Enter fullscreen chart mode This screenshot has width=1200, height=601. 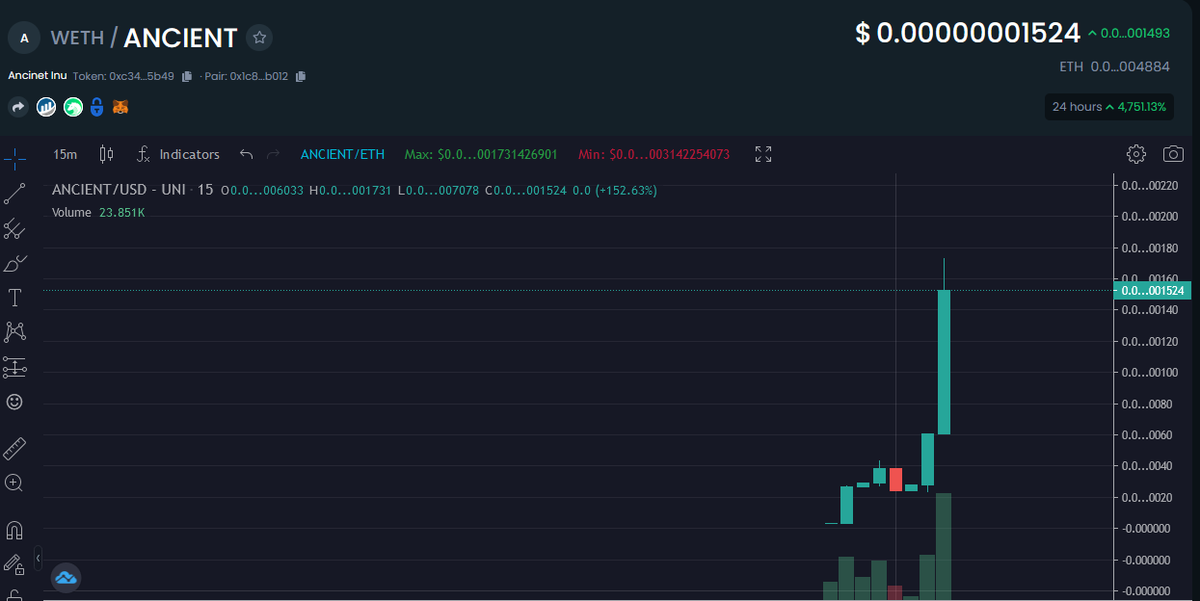tap(763, 154)
